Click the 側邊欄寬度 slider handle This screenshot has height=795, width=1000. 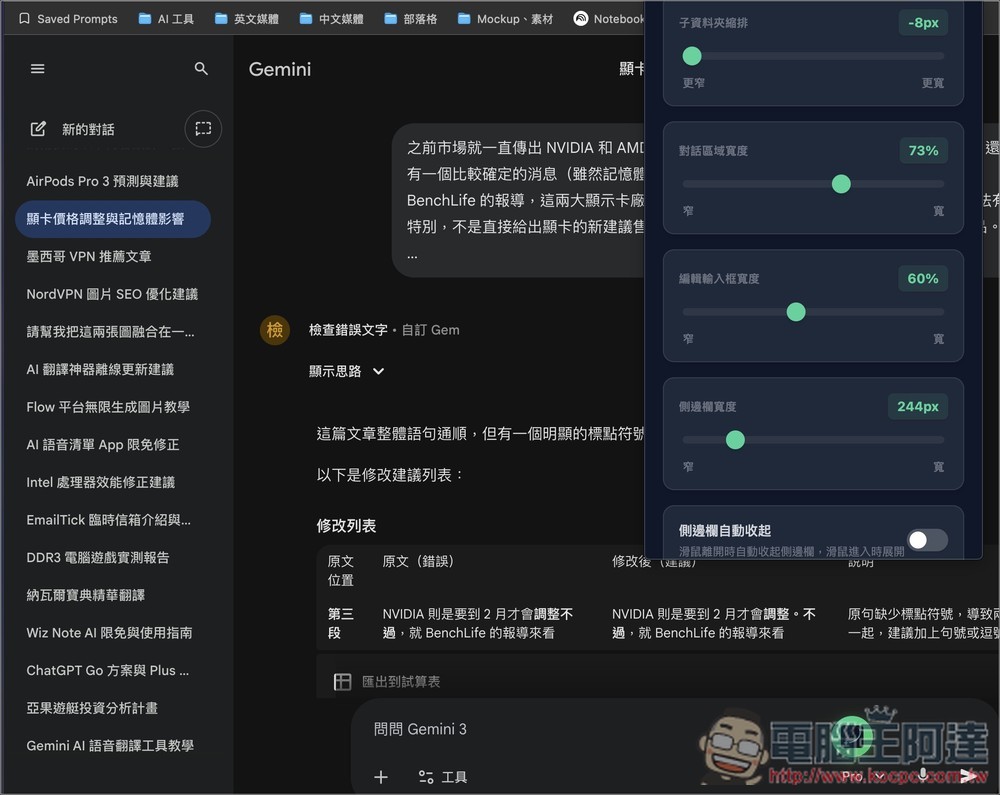[x=735, y=440]
